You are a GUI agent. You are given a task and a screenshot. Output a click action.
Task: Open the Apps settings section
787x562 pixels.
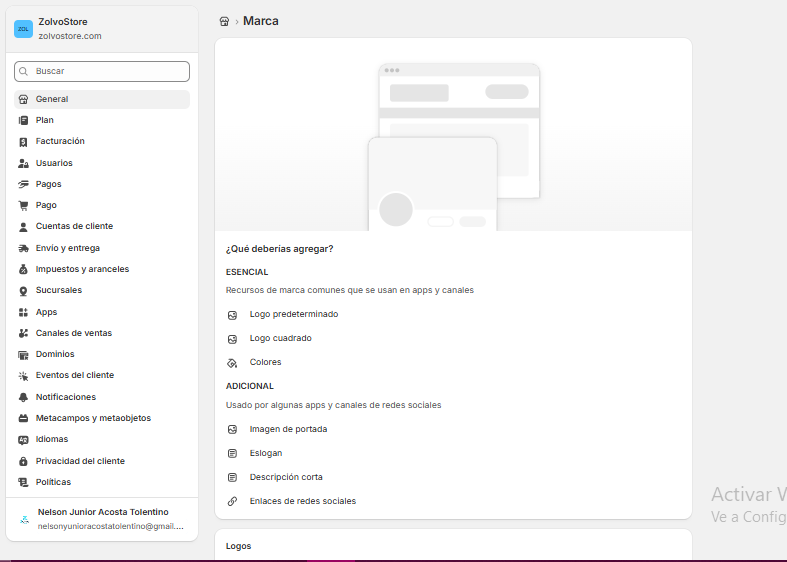point(102,312)
